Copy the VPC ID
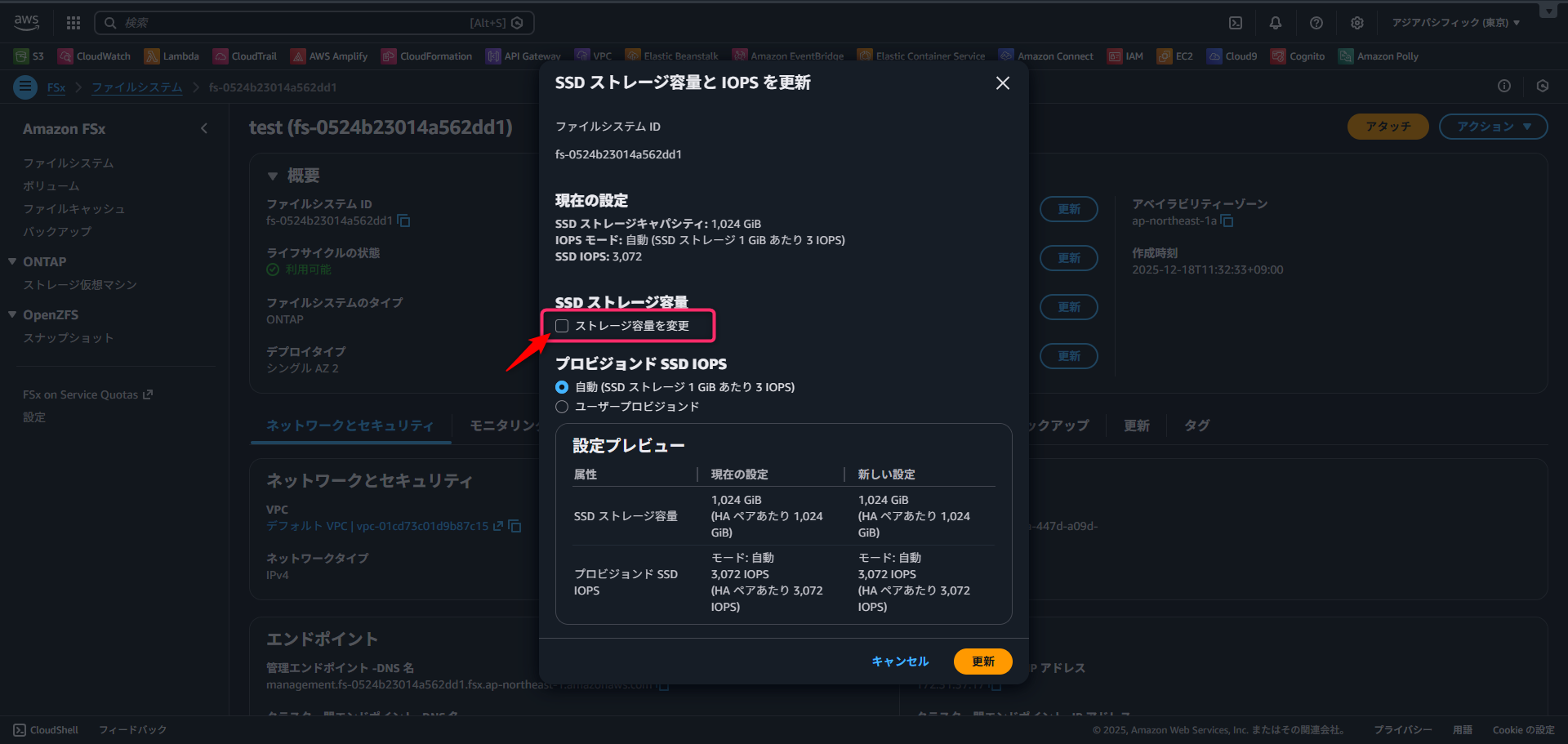The image size is (1568, 744). tap(514, 526)
